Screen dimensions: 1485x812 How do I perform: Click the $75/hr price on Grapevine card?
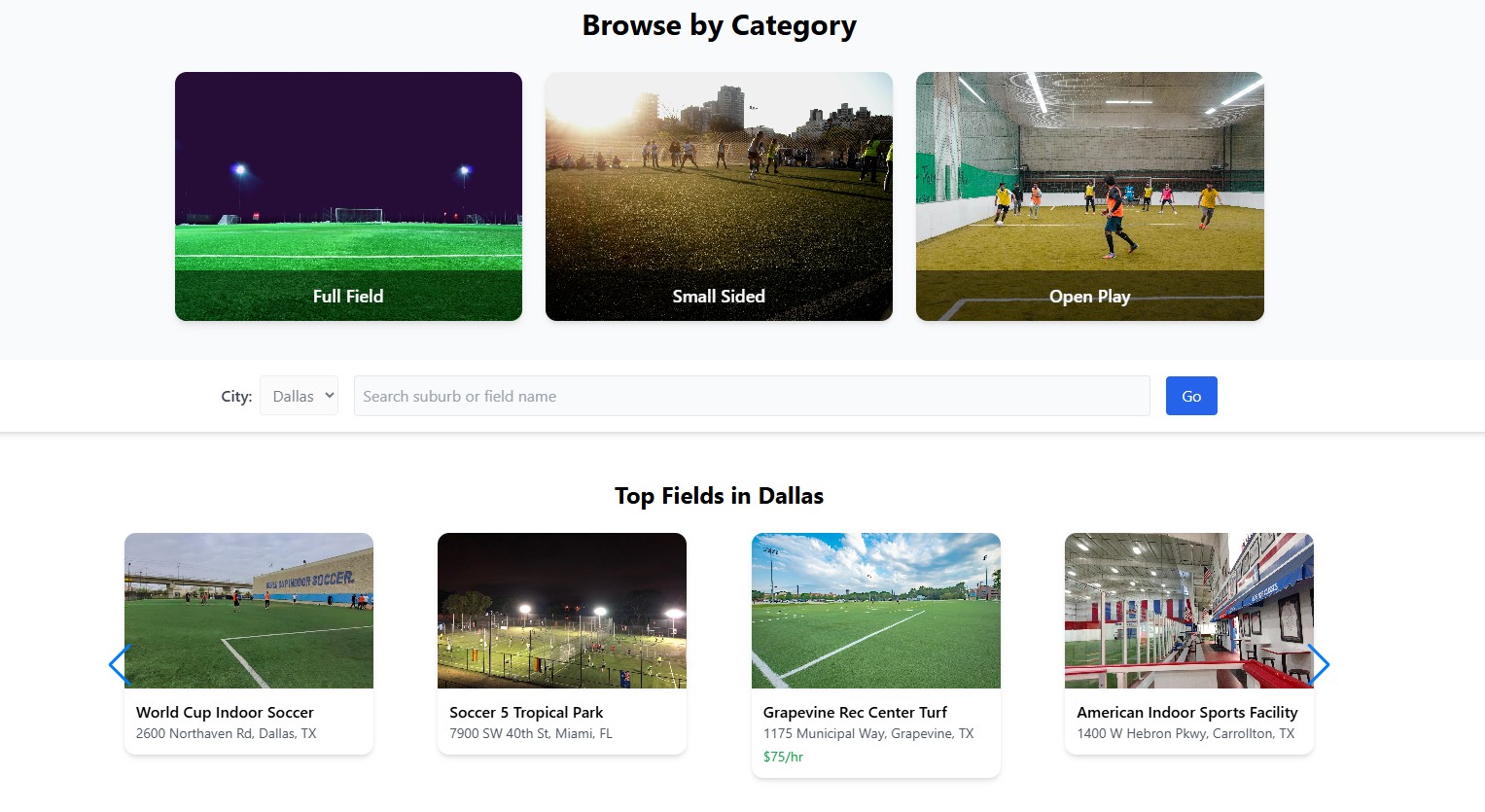(783, 757)
